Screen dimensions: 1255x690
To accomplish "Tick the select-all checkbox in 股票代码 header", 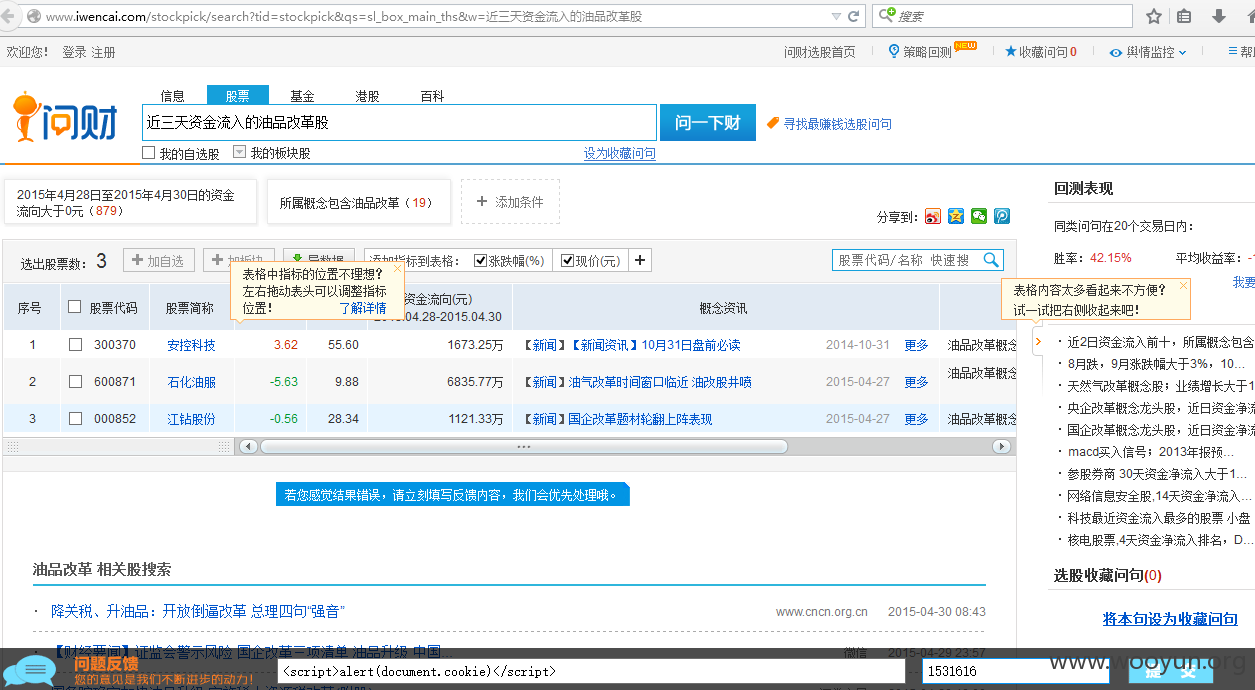I will click(x=74, y=307).
